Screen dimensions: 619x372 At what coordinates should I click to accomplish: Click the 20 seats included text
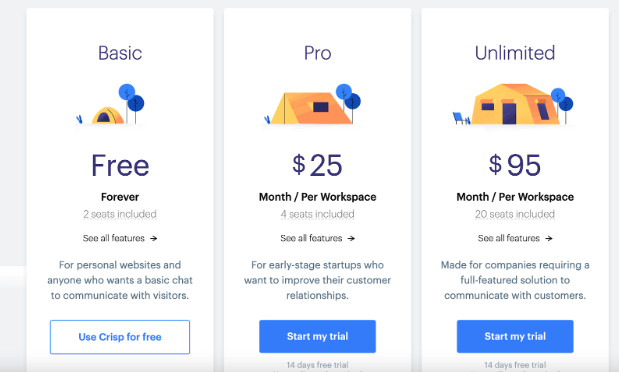(x=515, y=214)
